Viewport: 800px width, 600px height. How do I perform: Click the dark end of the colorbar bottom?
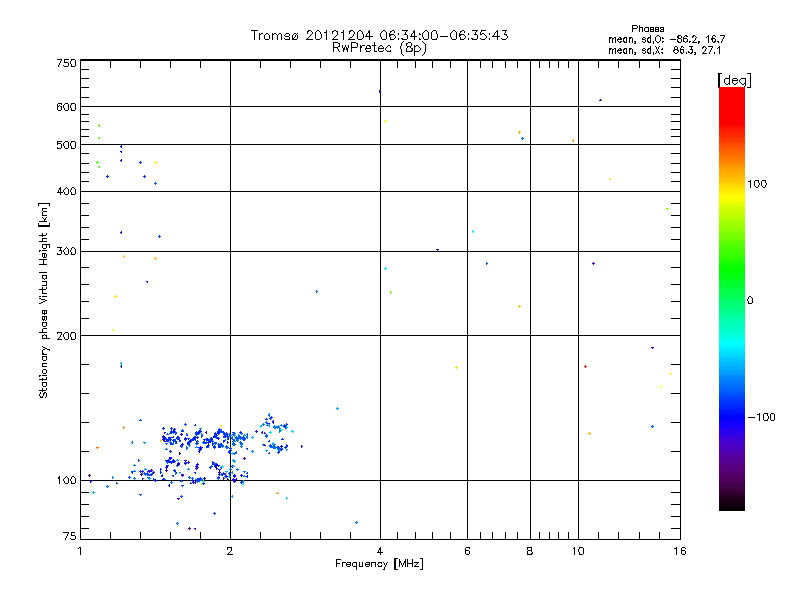click(732, 503)
